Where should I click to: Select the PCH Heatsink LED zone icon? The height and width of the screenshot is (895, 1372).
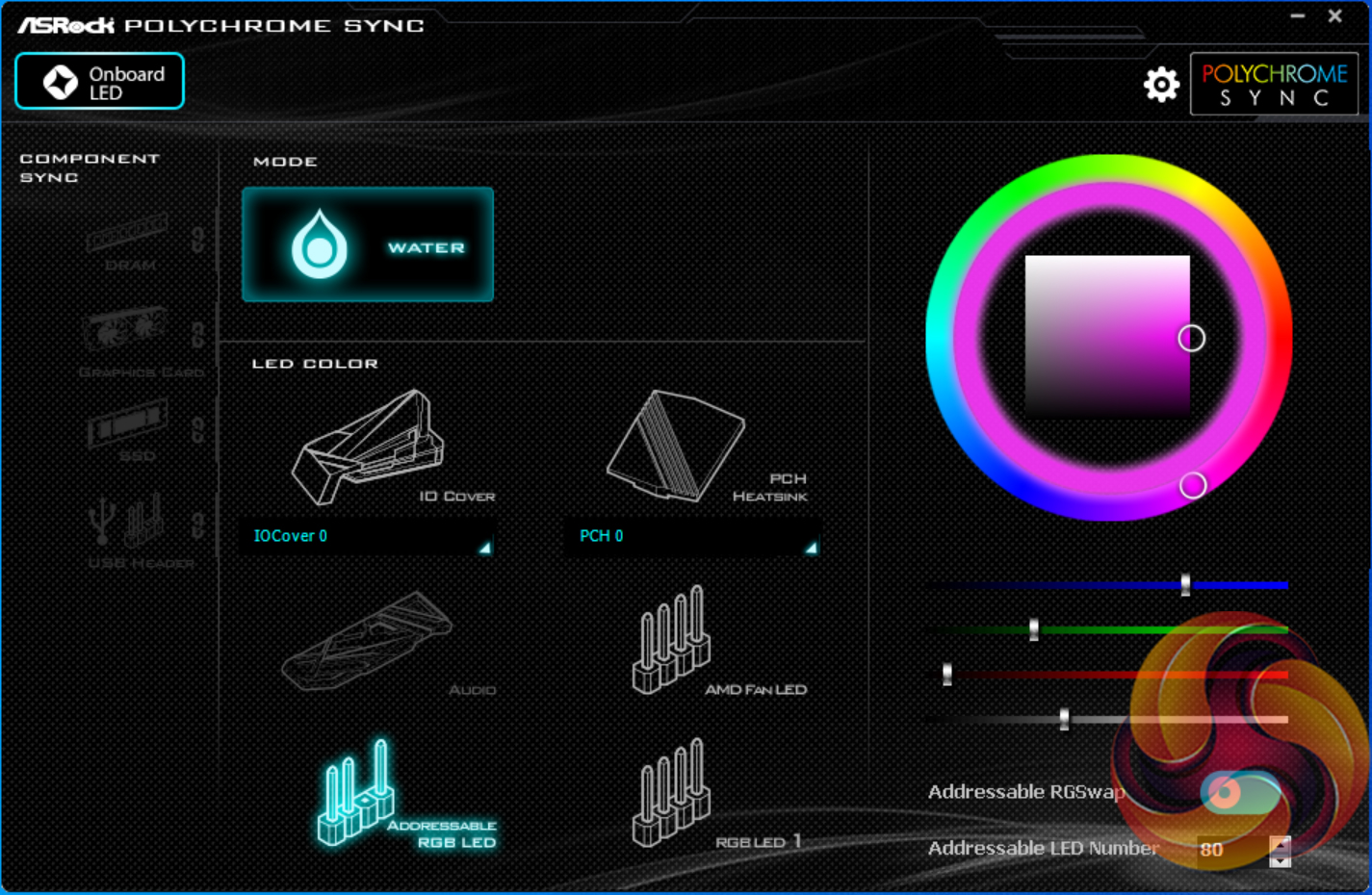tap(676, 446)
